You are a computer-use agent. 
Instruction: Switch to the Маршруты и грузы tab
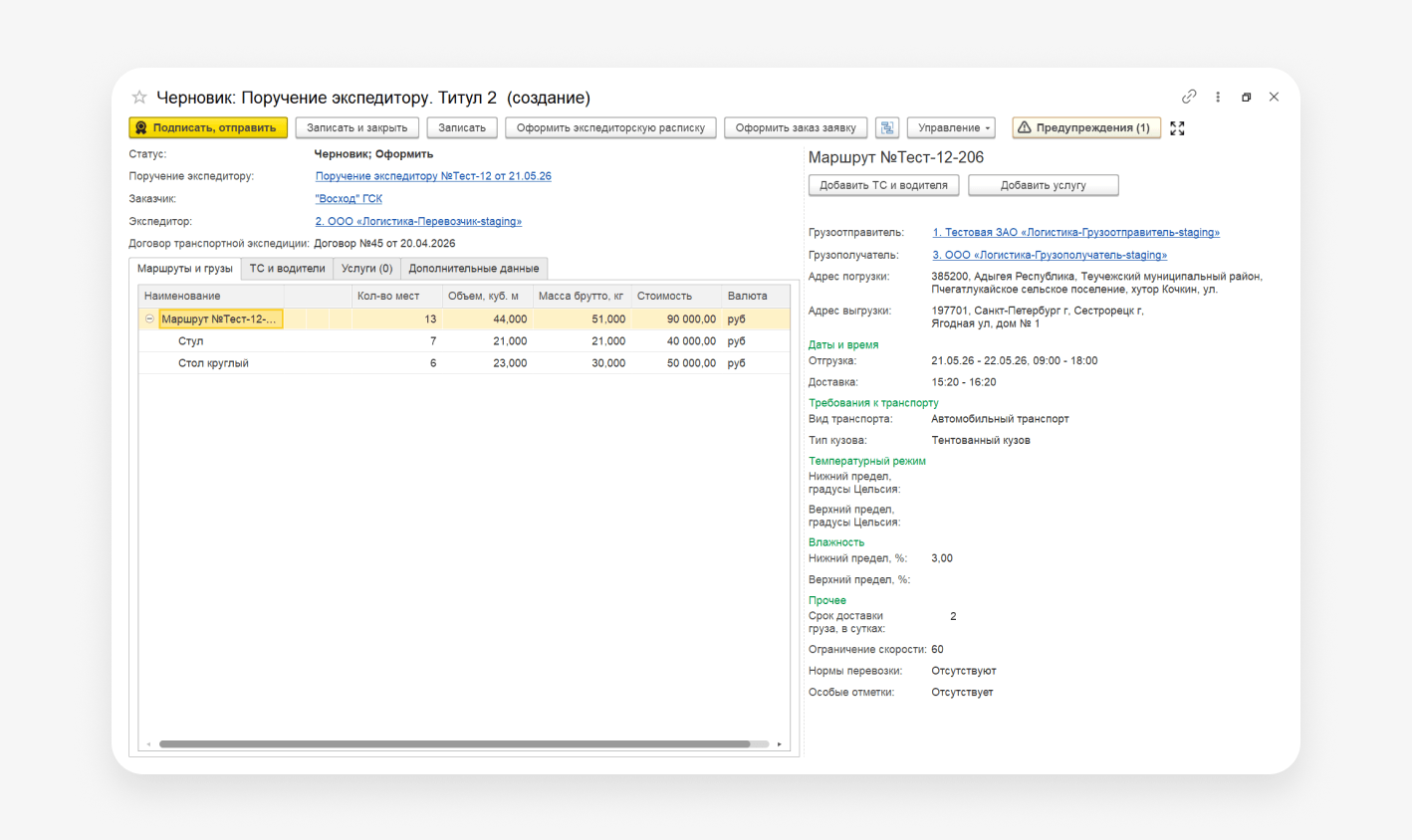click(x=185, y=269)
